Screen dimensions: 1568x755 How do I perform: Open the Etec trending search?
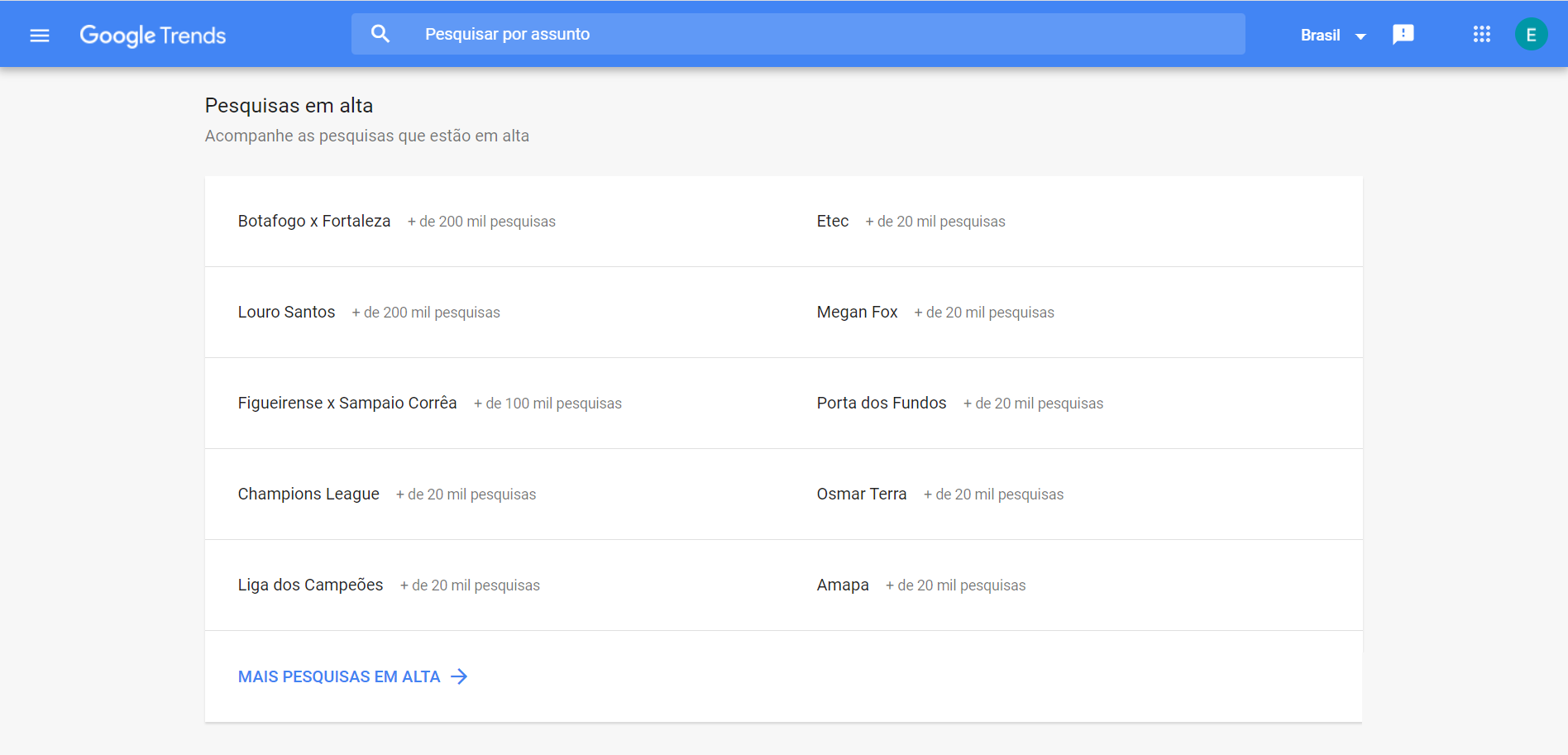[833, 221]
